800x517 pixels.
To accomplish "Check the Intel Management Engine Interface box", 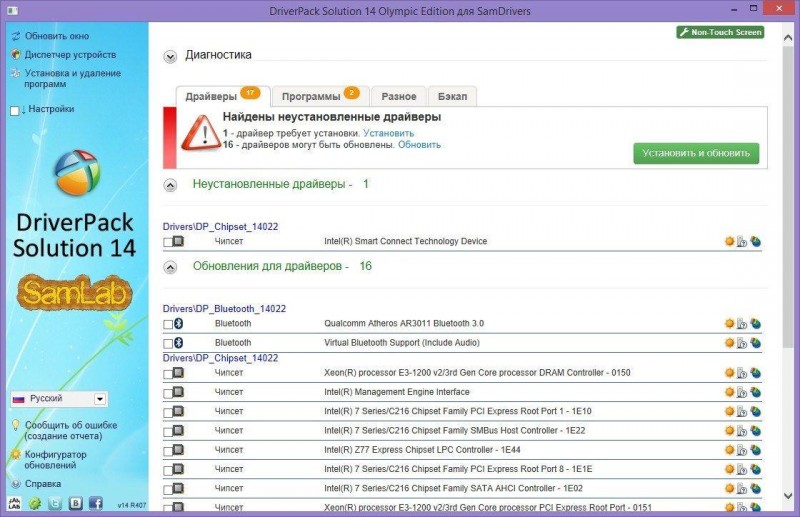I will pyautogui.click(x=168, y=393).
